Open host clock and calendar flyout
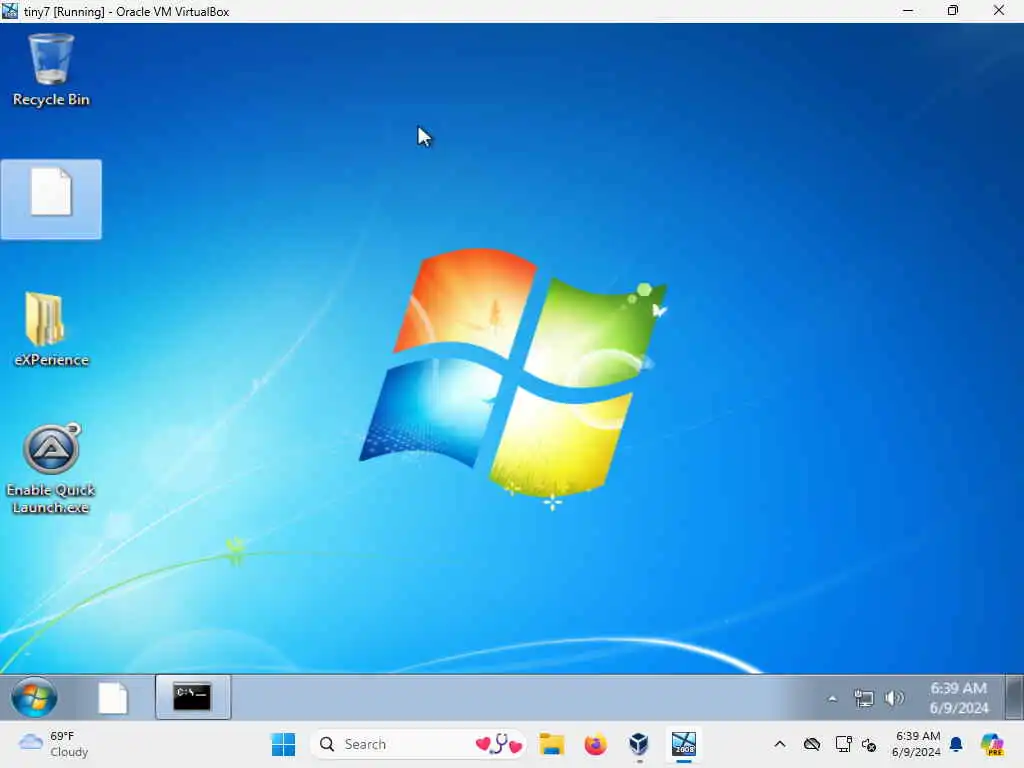The width and height of the screenshot is (1024, 768). (916, 744)
